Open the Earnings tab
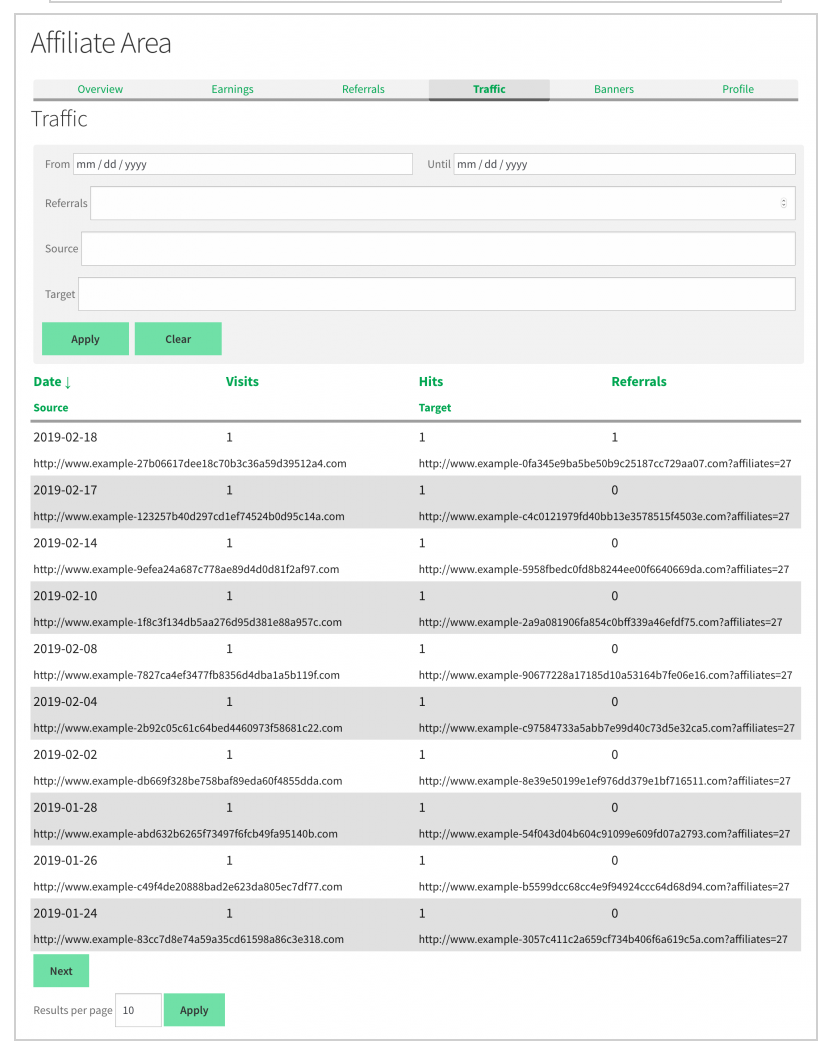 232,89
